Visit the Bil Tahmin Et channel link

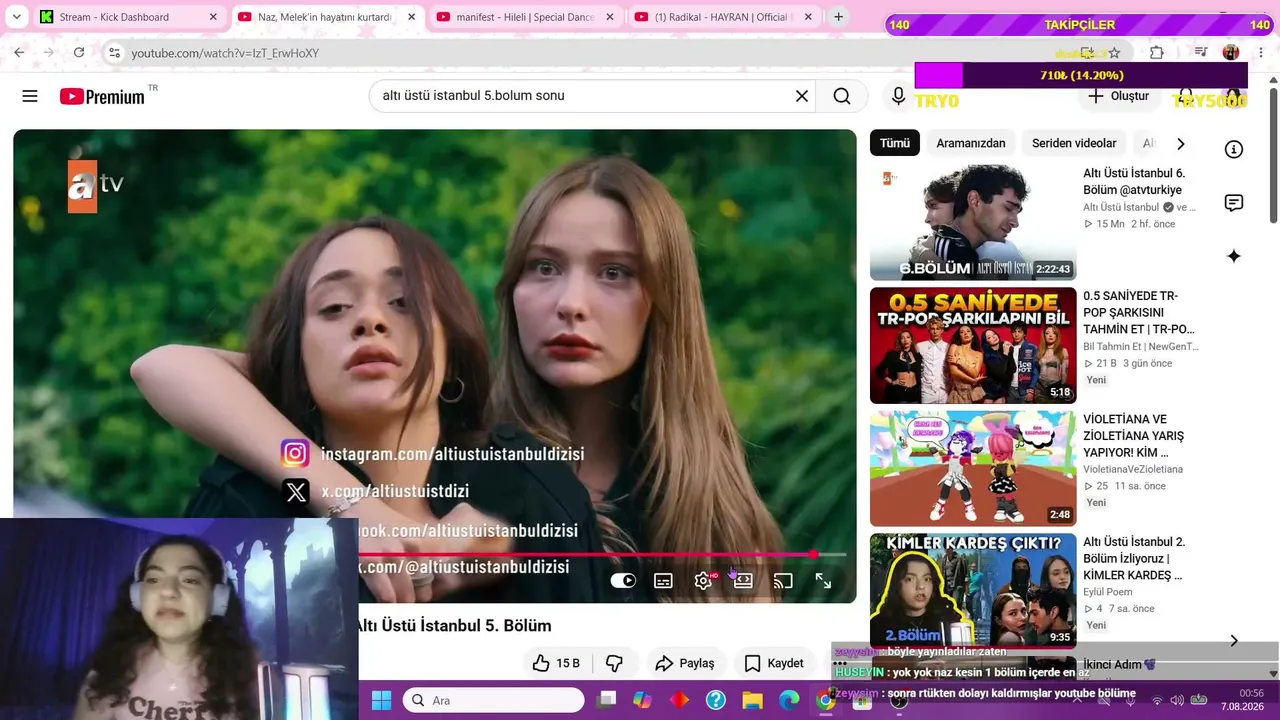(x=1140, y=346)
